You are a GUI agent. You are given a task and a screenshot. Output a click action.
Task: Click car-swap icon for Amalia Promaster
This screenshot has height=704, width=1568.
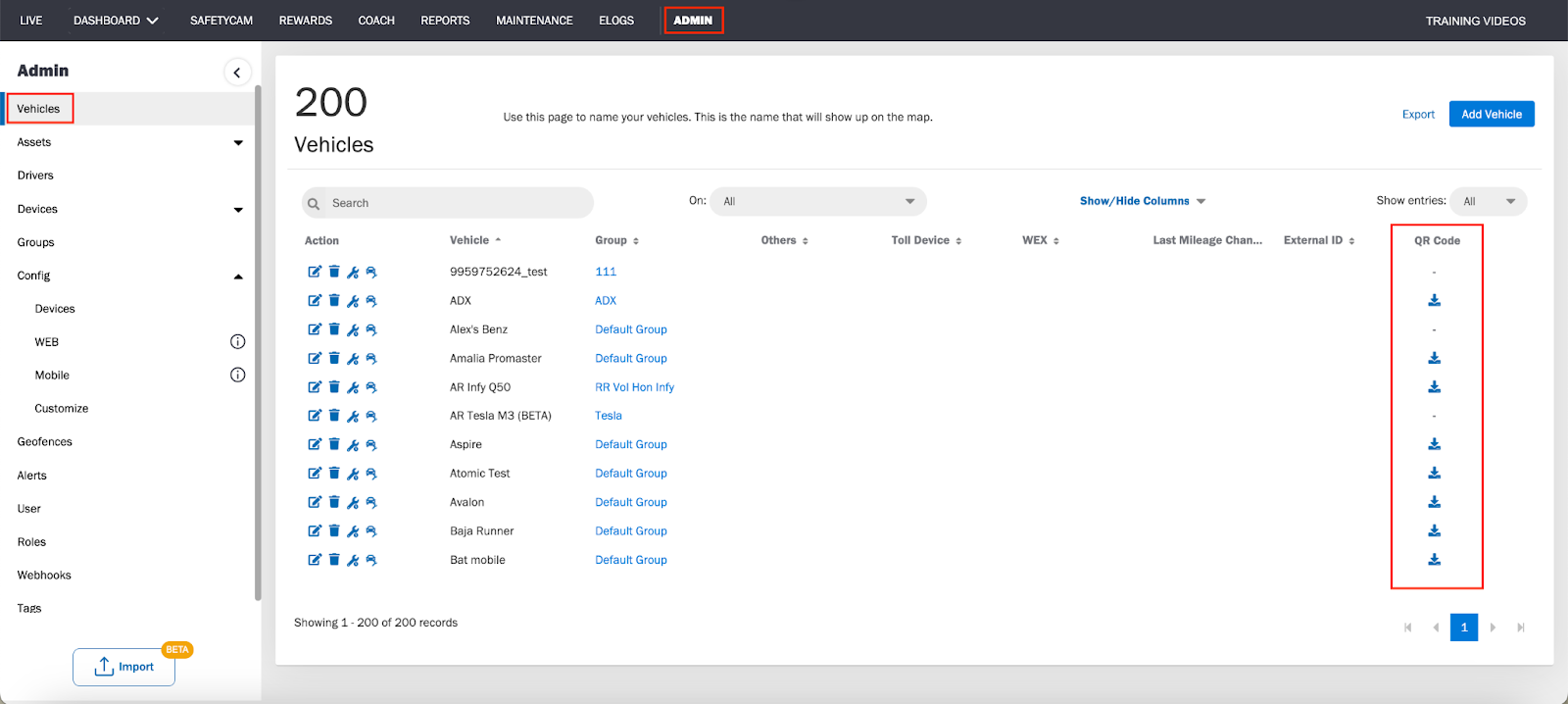point(371,359)
